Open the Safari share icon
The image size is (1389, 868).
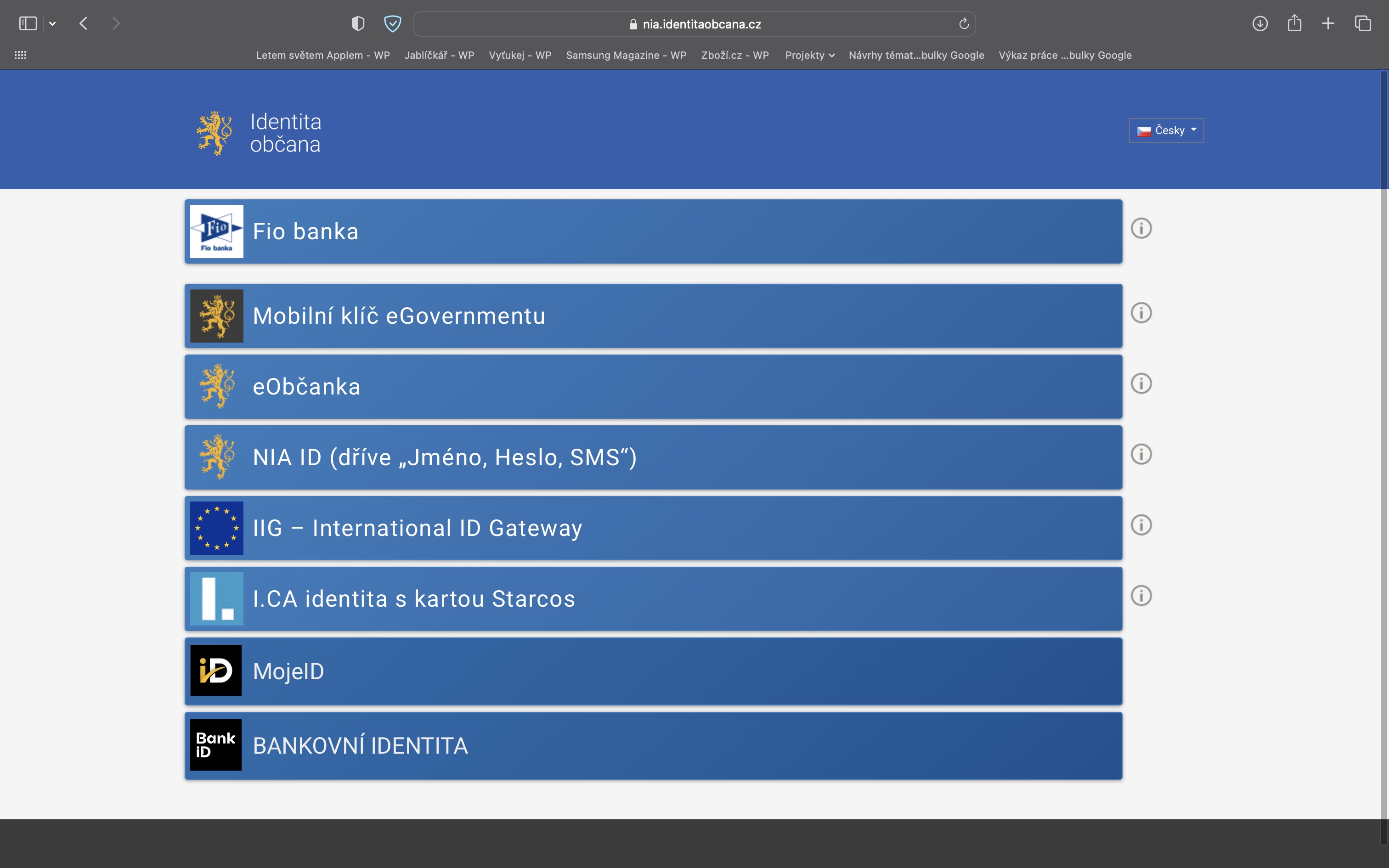tap(1294, 23)
